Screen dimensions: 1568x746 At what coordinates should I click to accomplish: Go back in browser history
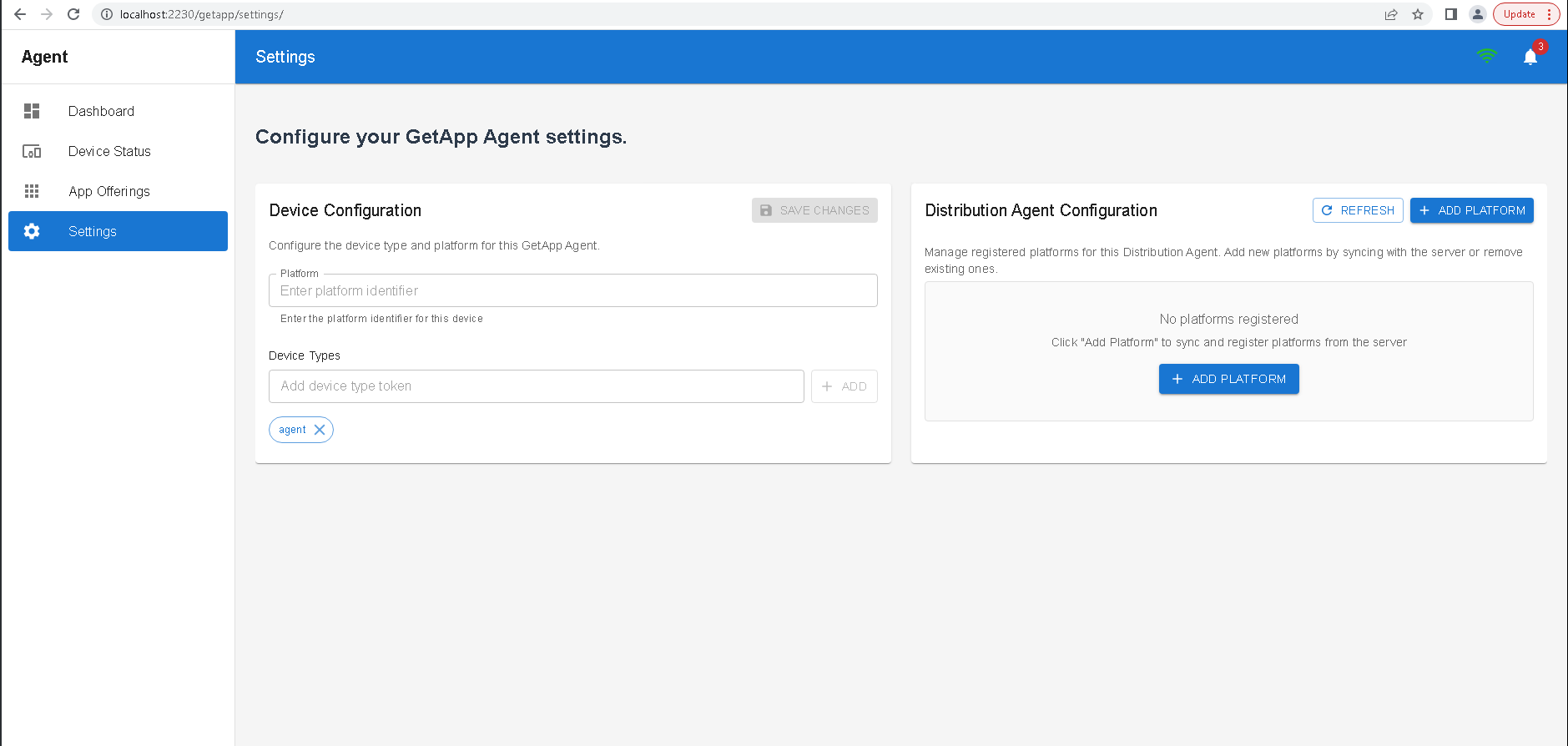(x=20, y=14)
